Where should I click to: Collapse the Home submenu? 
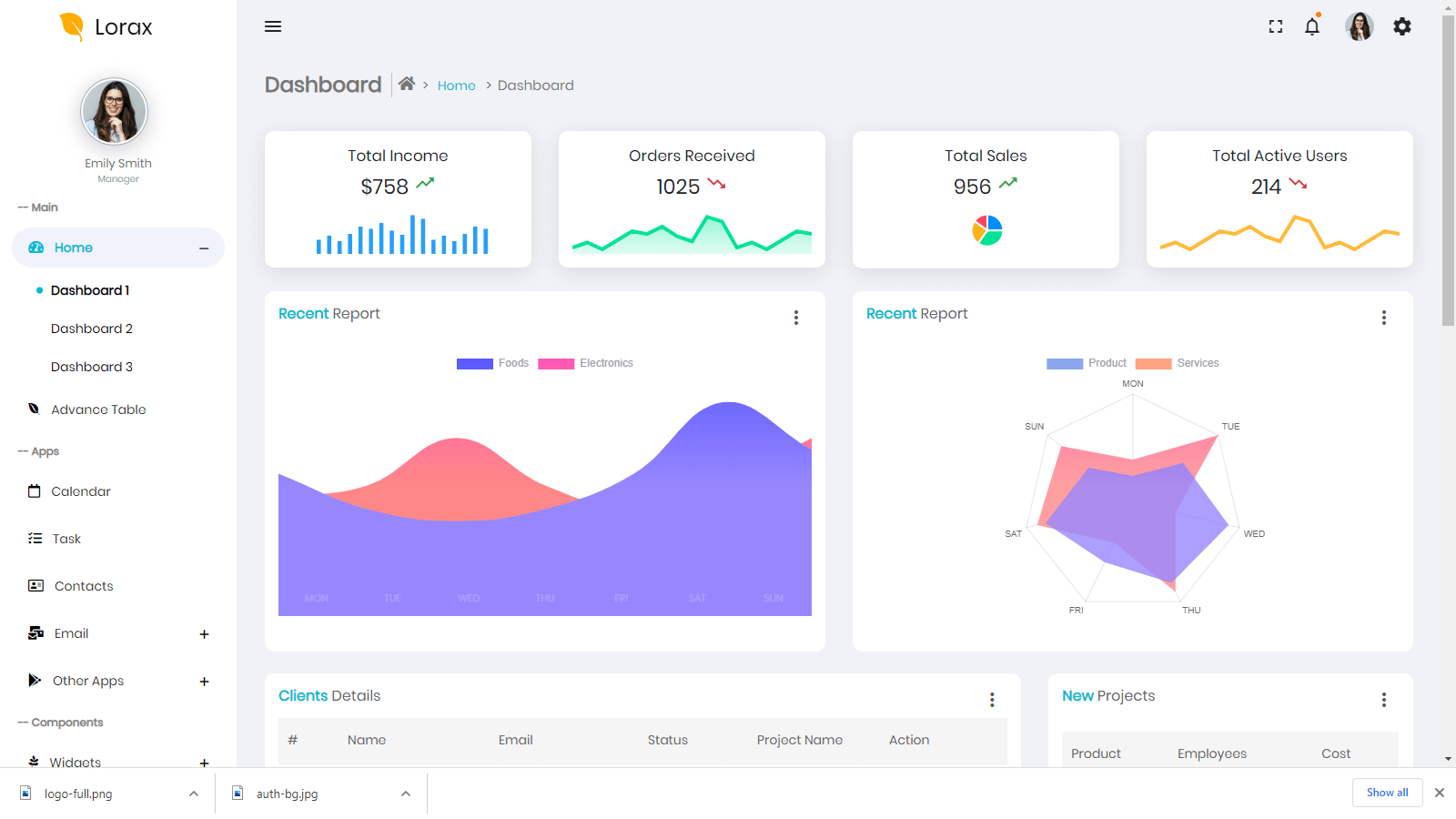(206, 247)
